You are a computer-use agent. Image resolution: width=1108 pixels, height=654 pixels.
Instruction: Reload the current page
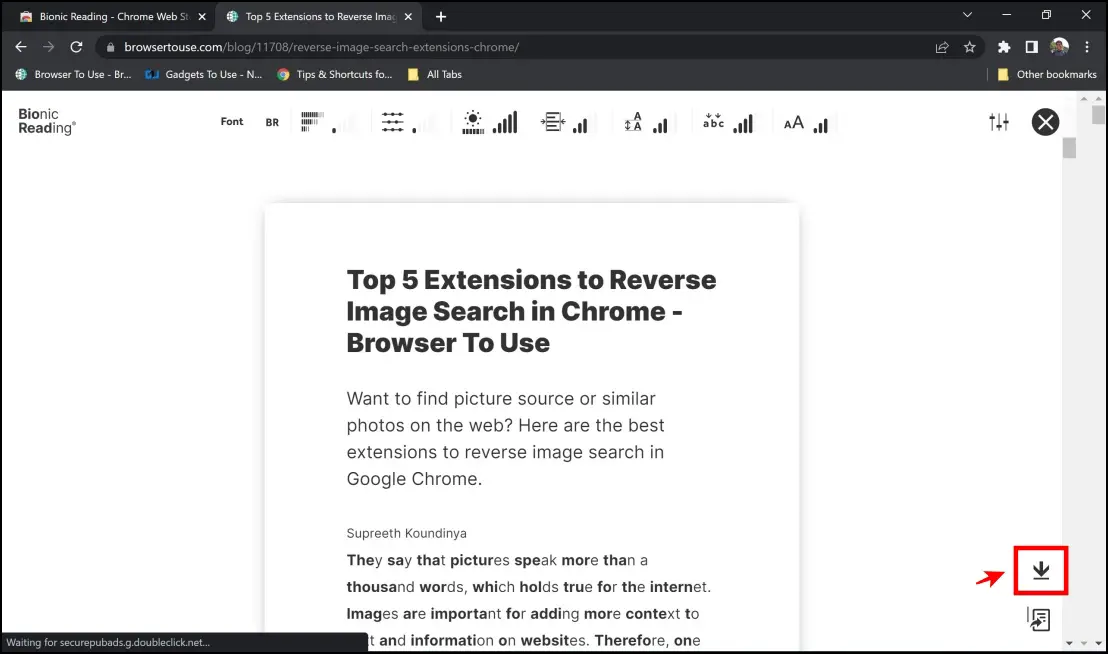point(76,47)
